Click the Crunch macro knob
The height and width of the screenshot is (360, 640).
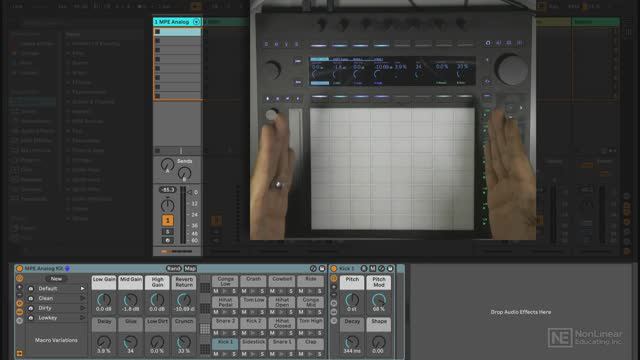tap(184, 342)
